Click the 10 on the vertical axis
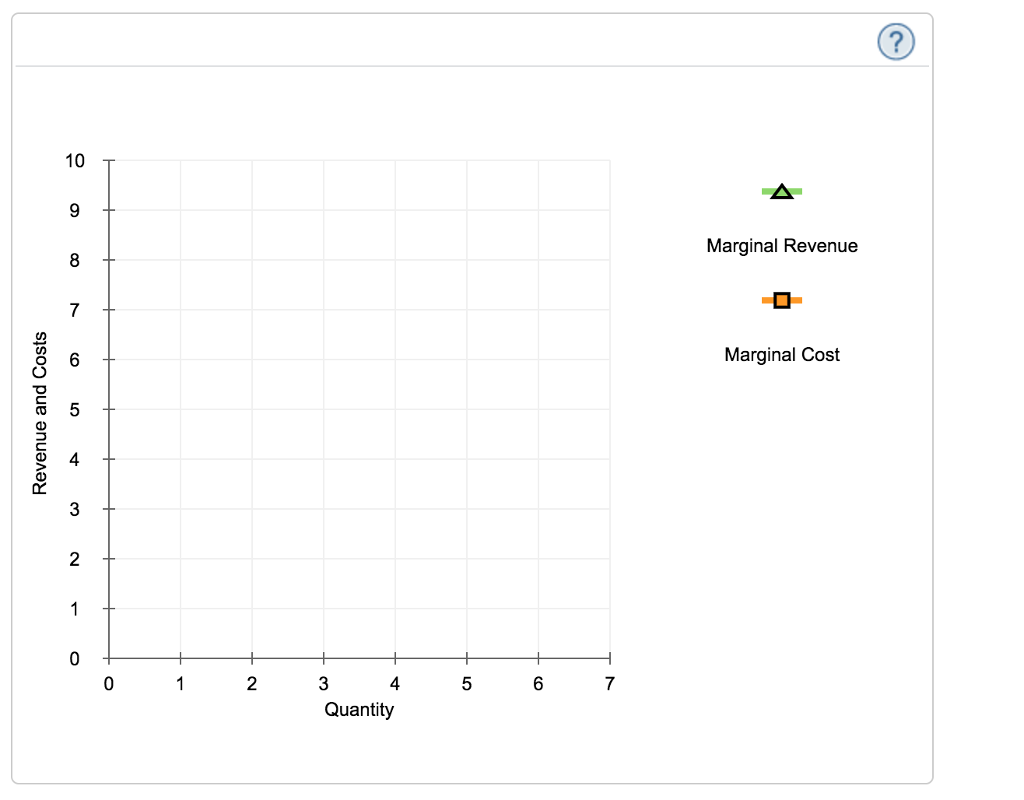This screenshot has height=800, width=1024. point(76,161)
